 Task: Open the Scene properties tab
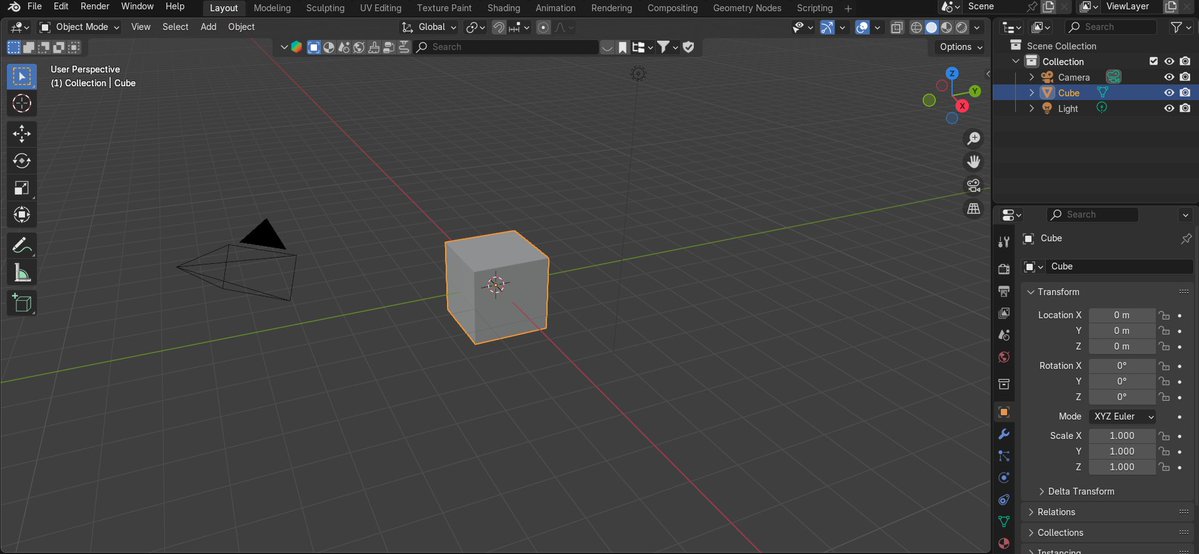[1004, 335]
